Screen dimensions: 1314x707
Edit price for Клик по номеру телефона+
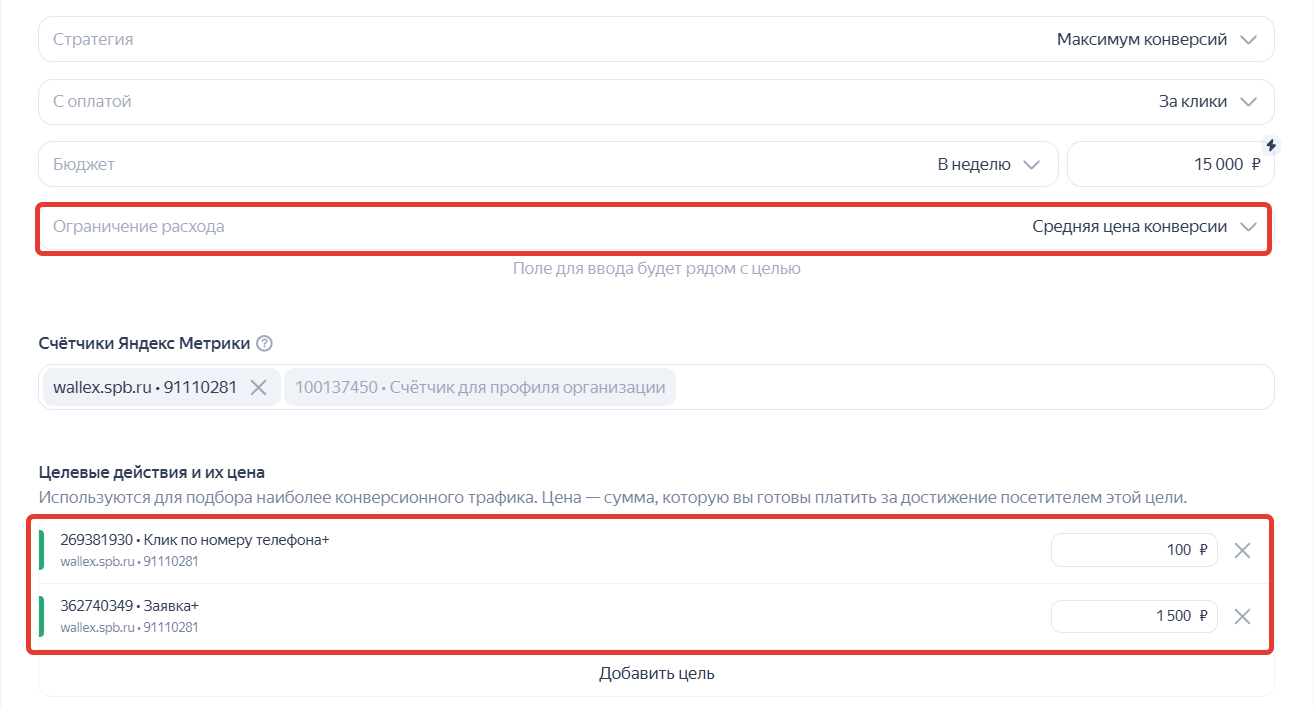(1134, 550)
